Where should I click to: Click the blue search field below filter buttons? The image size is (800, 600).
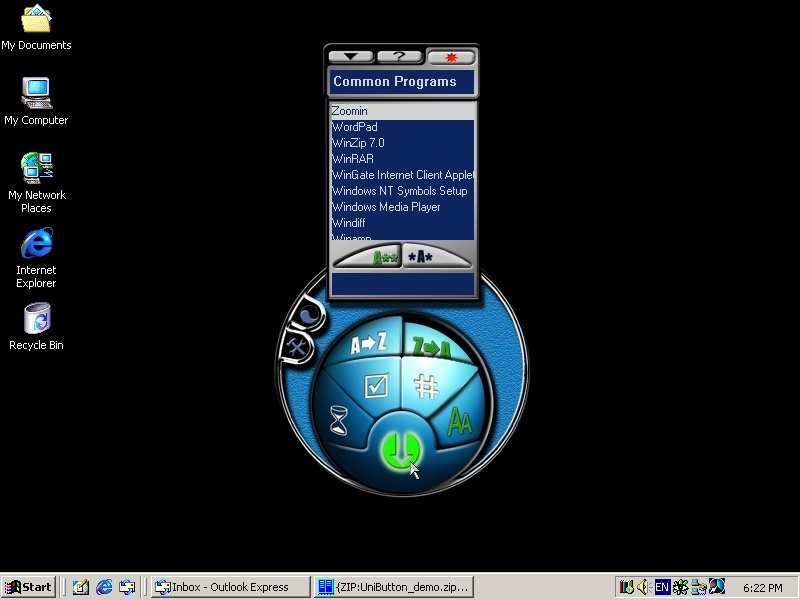402,284
